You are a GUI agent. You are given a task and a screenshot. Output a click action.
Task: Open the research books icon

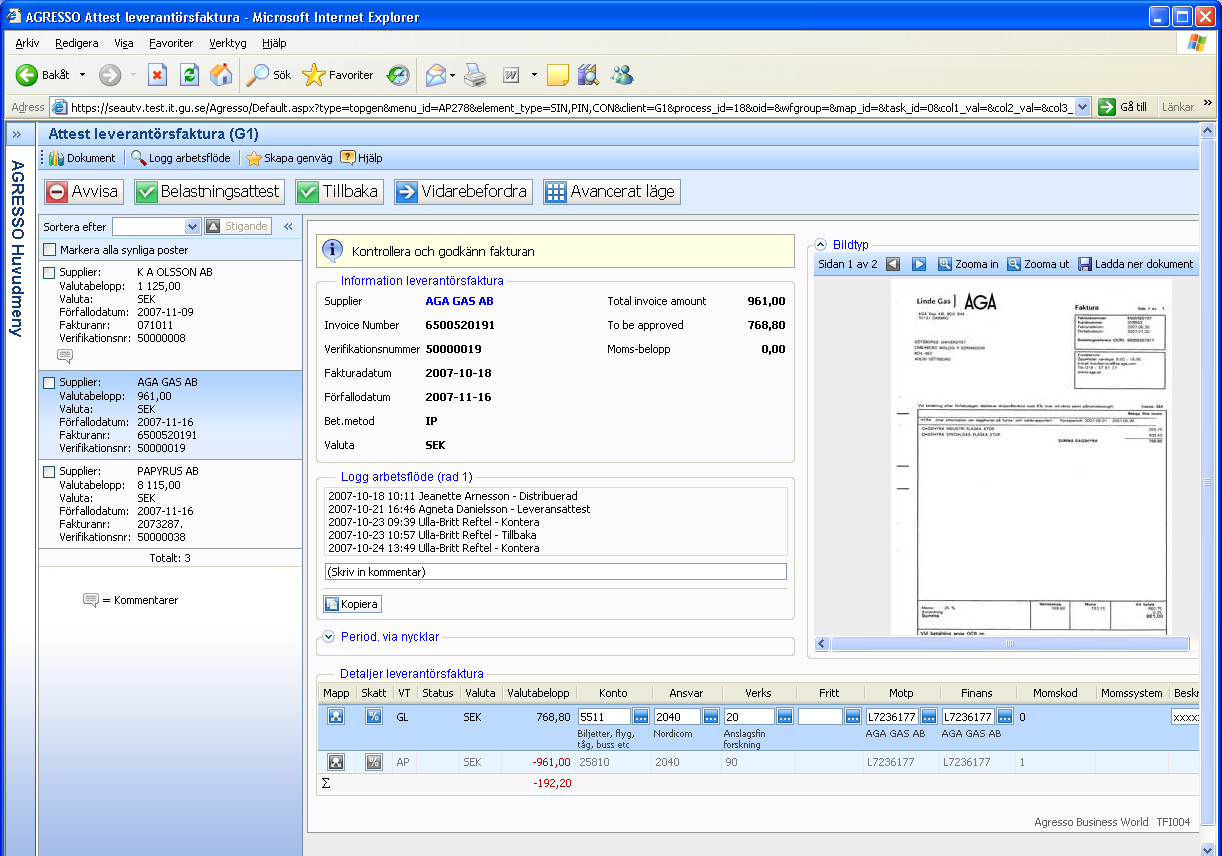tap(588, 75)
